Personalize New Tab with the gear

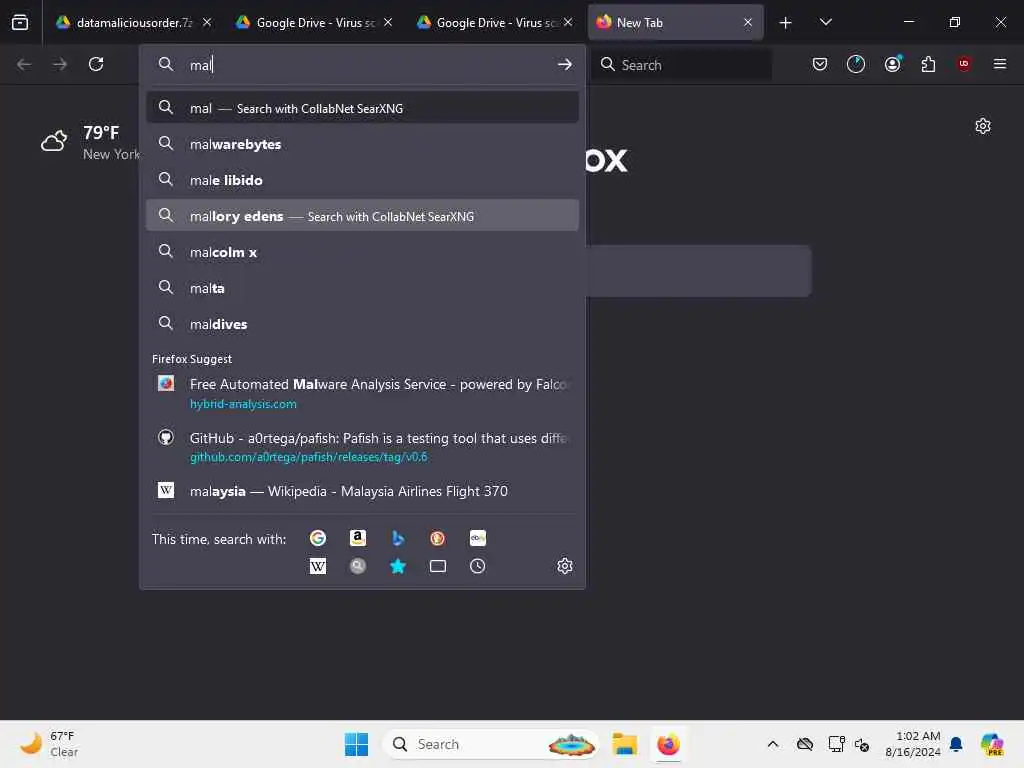(x=983, y=126)
